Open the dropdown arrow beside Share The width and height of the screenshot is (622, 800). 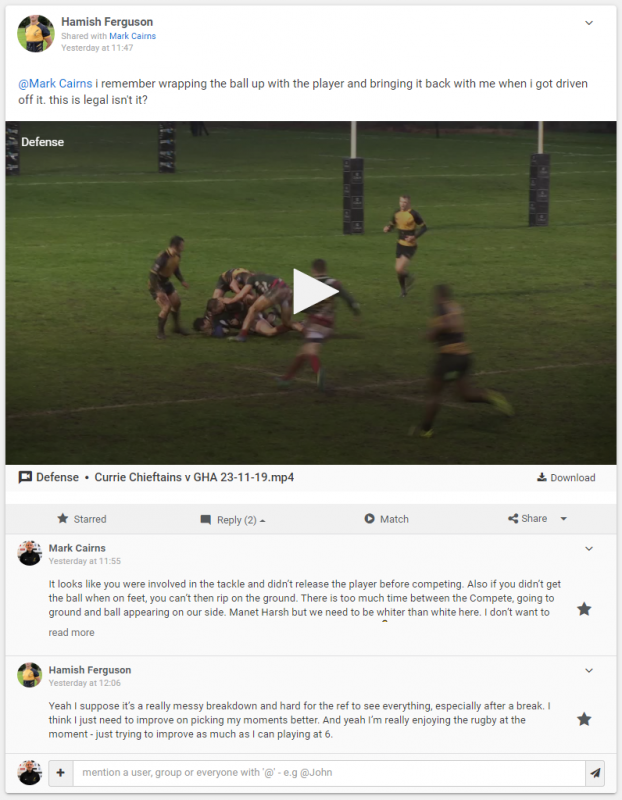[x=563, y=519]
